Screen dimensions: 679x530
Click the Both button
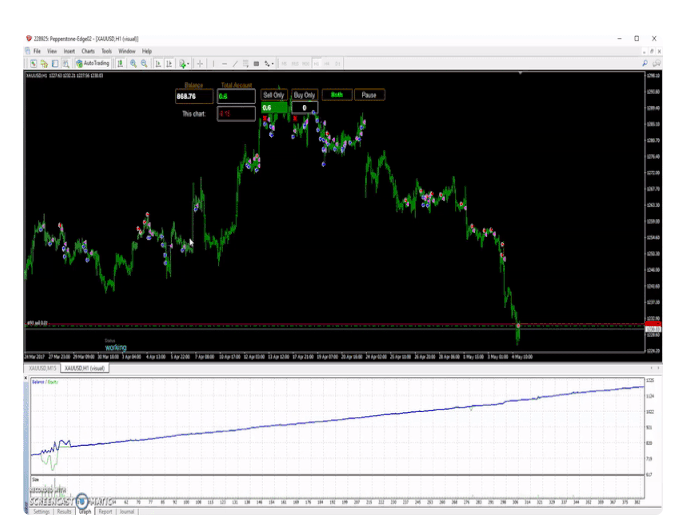pyautogui.click(x=337, y=94)
